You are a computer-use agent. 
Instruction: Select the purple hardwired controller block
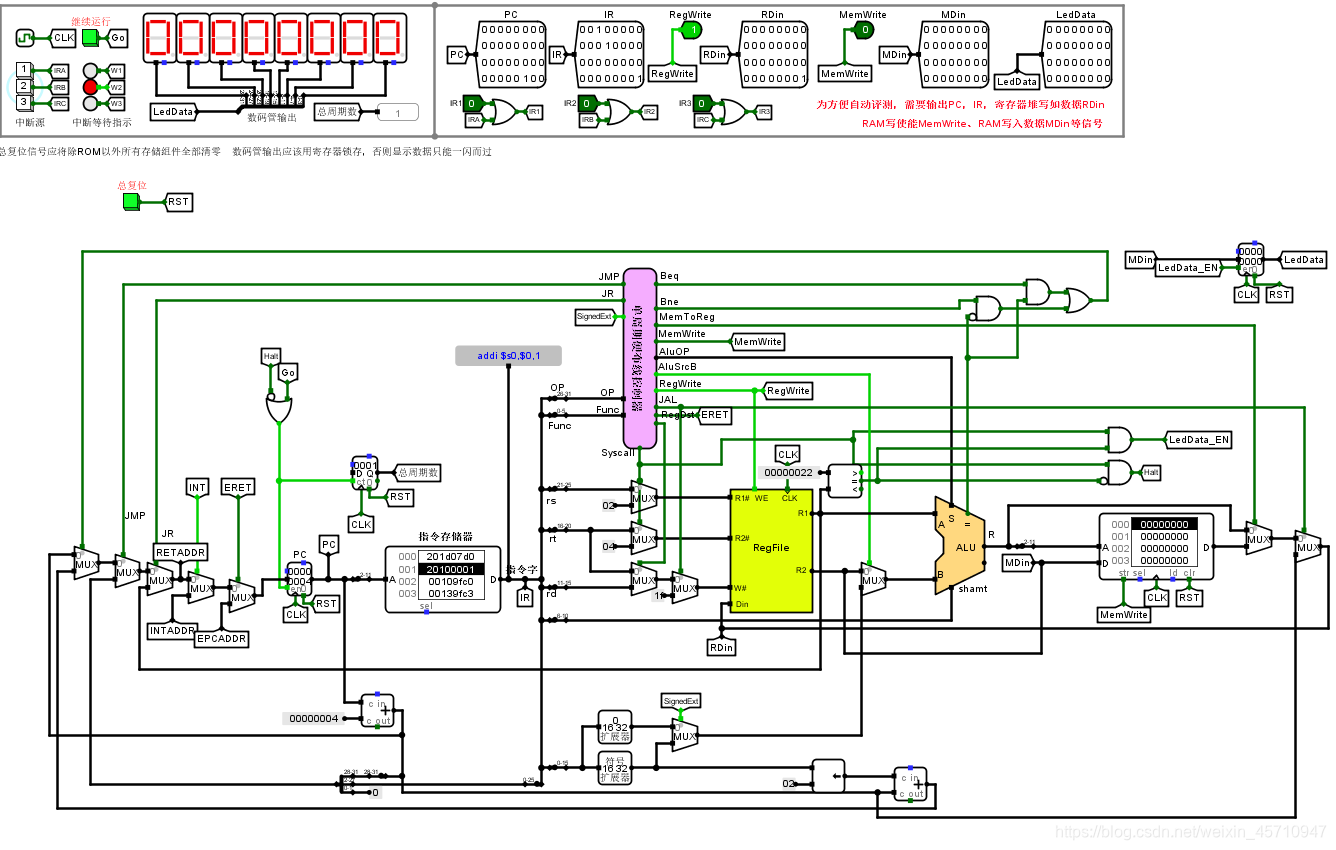640,358
